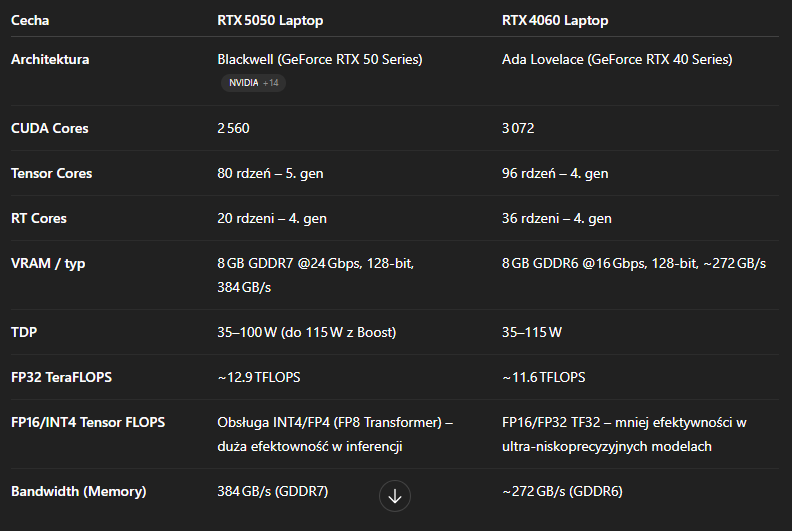Click the Cecha column header

pos(30,20)
